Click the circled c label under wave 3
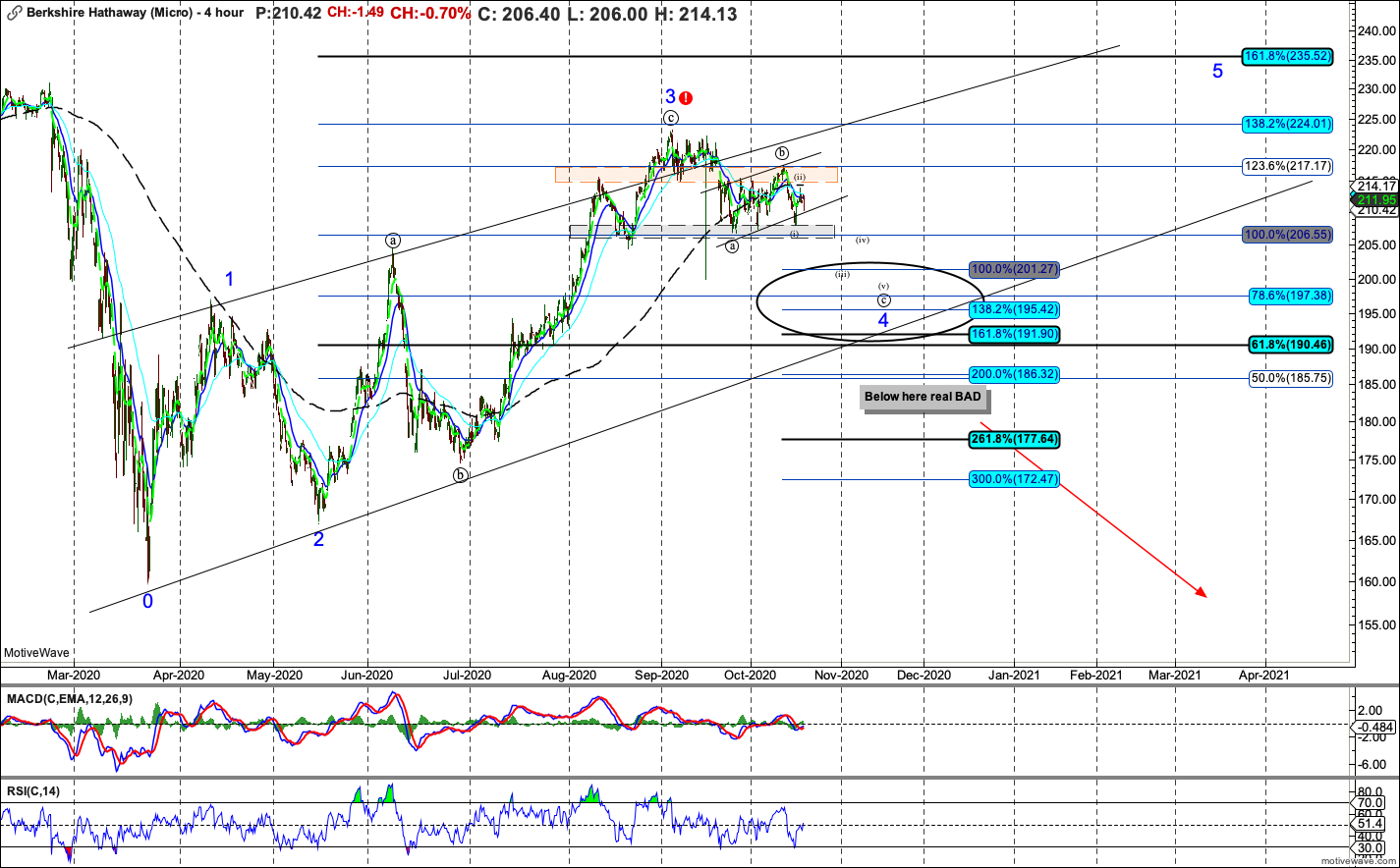This screenshot has height=868, width=1400. [670, 118]
